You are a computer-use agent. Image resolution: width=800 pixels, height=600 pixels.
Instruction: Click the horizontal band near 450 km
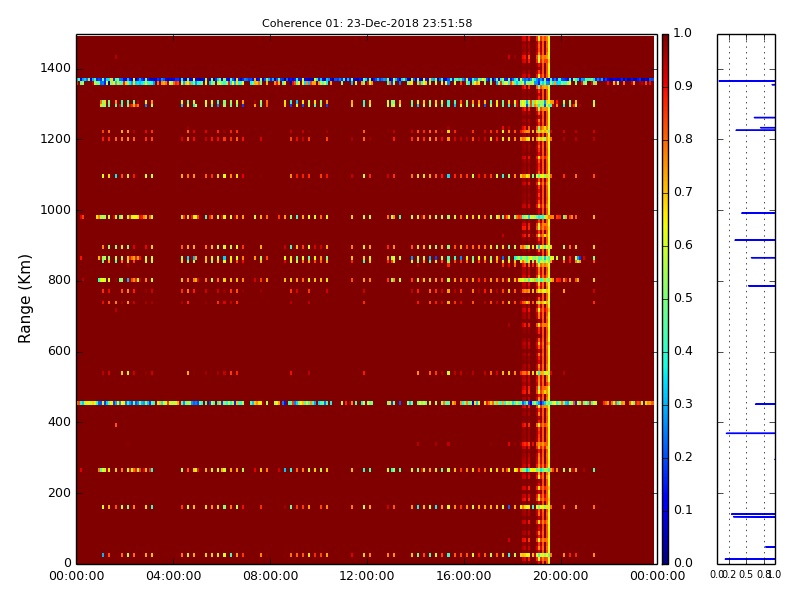[300, 403]
